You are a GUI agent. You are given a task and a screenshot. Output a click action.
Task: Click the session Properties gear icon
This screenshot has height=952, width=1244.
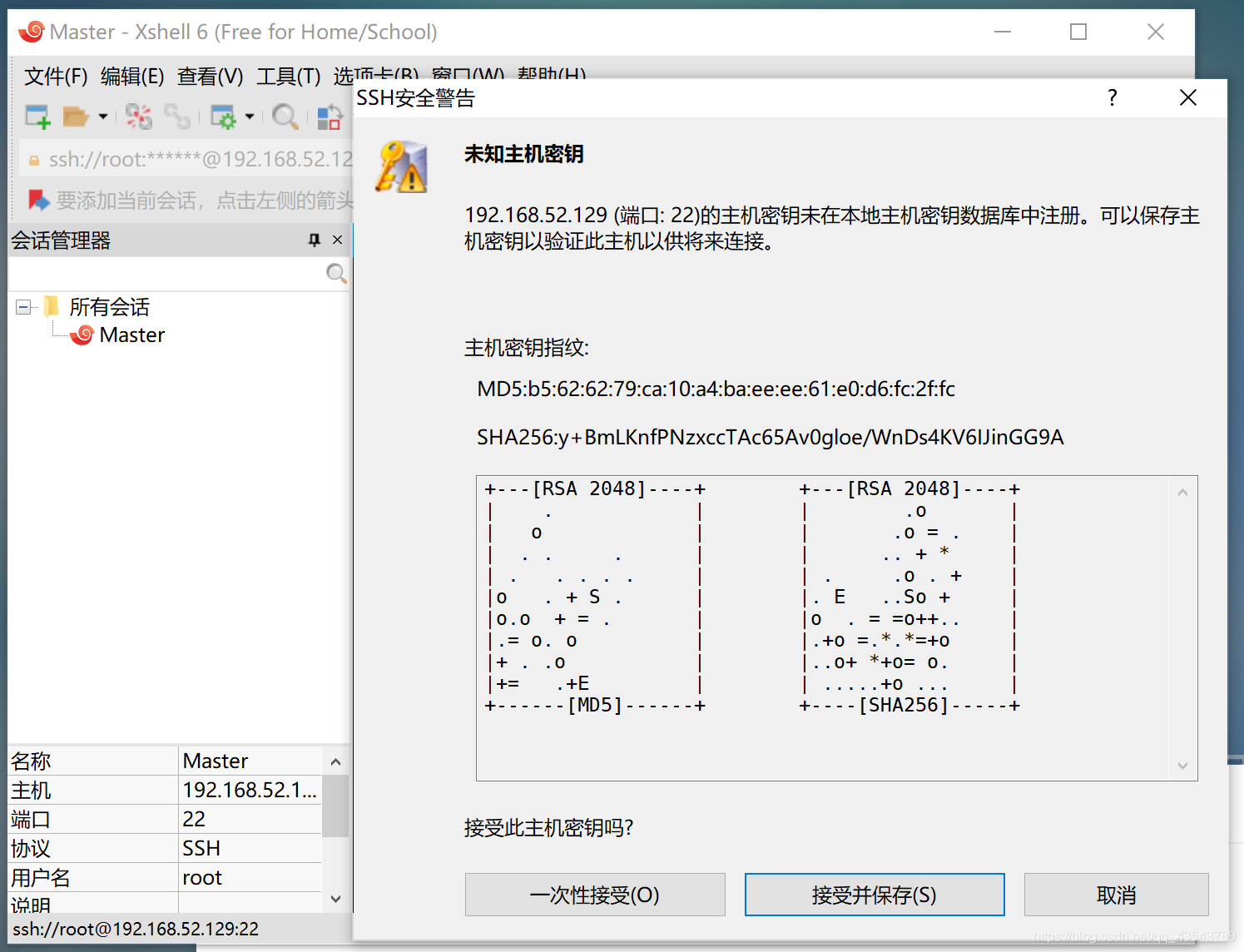tap(223, 117)
